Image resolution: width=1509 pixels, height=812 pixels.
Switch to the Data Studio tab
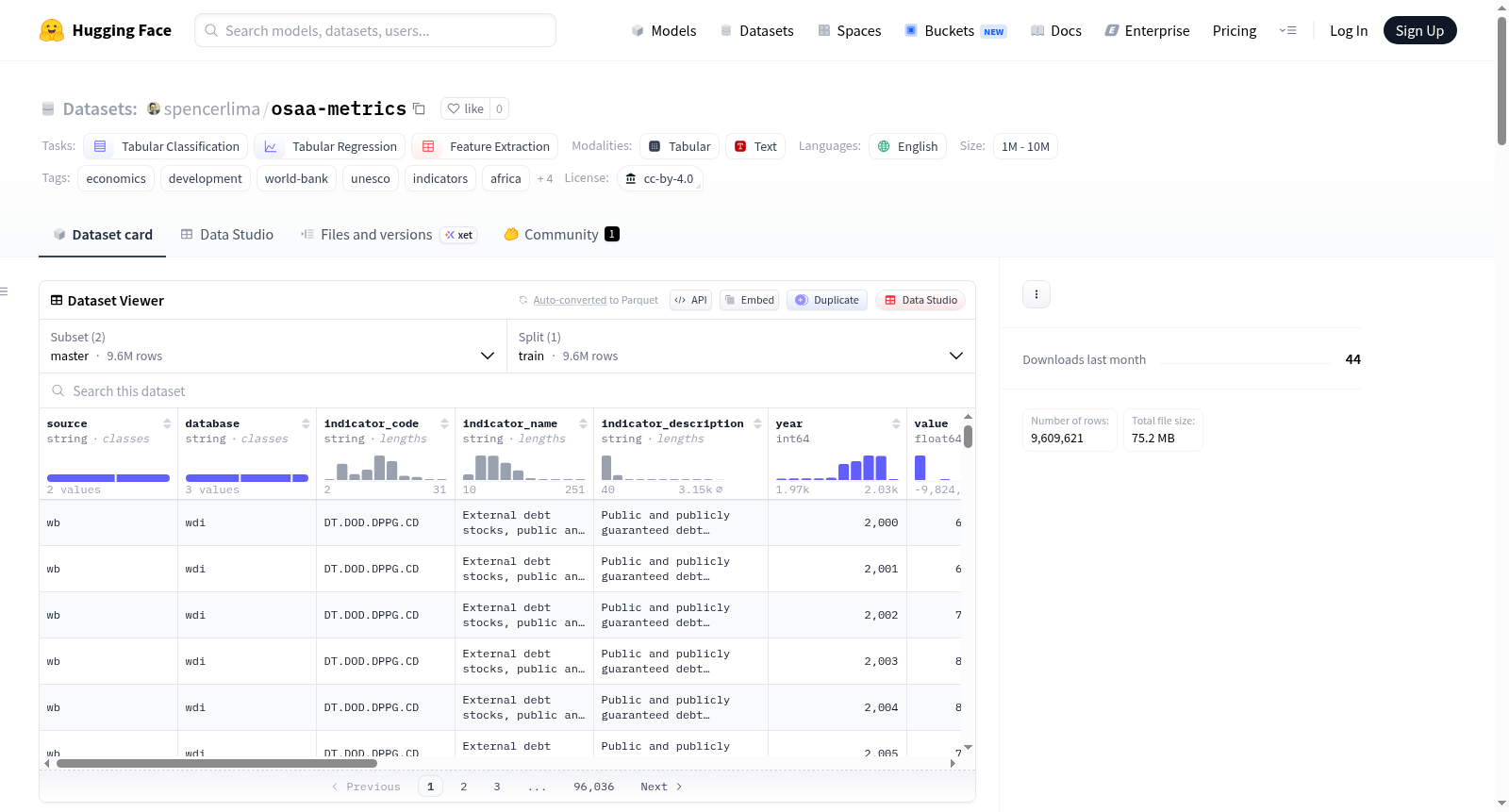[227, 235]
